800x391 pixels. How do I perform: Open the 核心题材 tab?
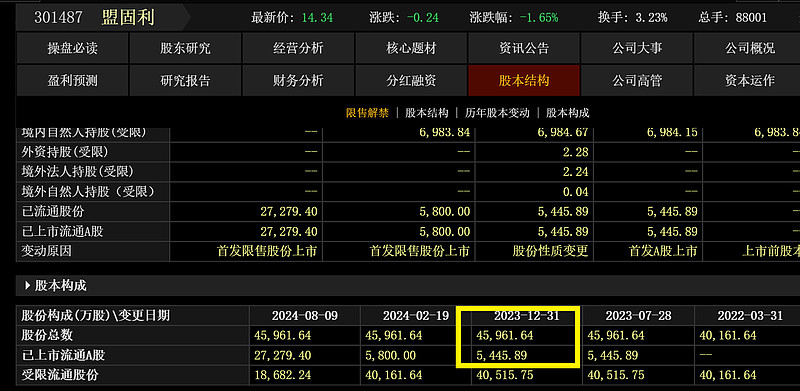click(411, 48)
